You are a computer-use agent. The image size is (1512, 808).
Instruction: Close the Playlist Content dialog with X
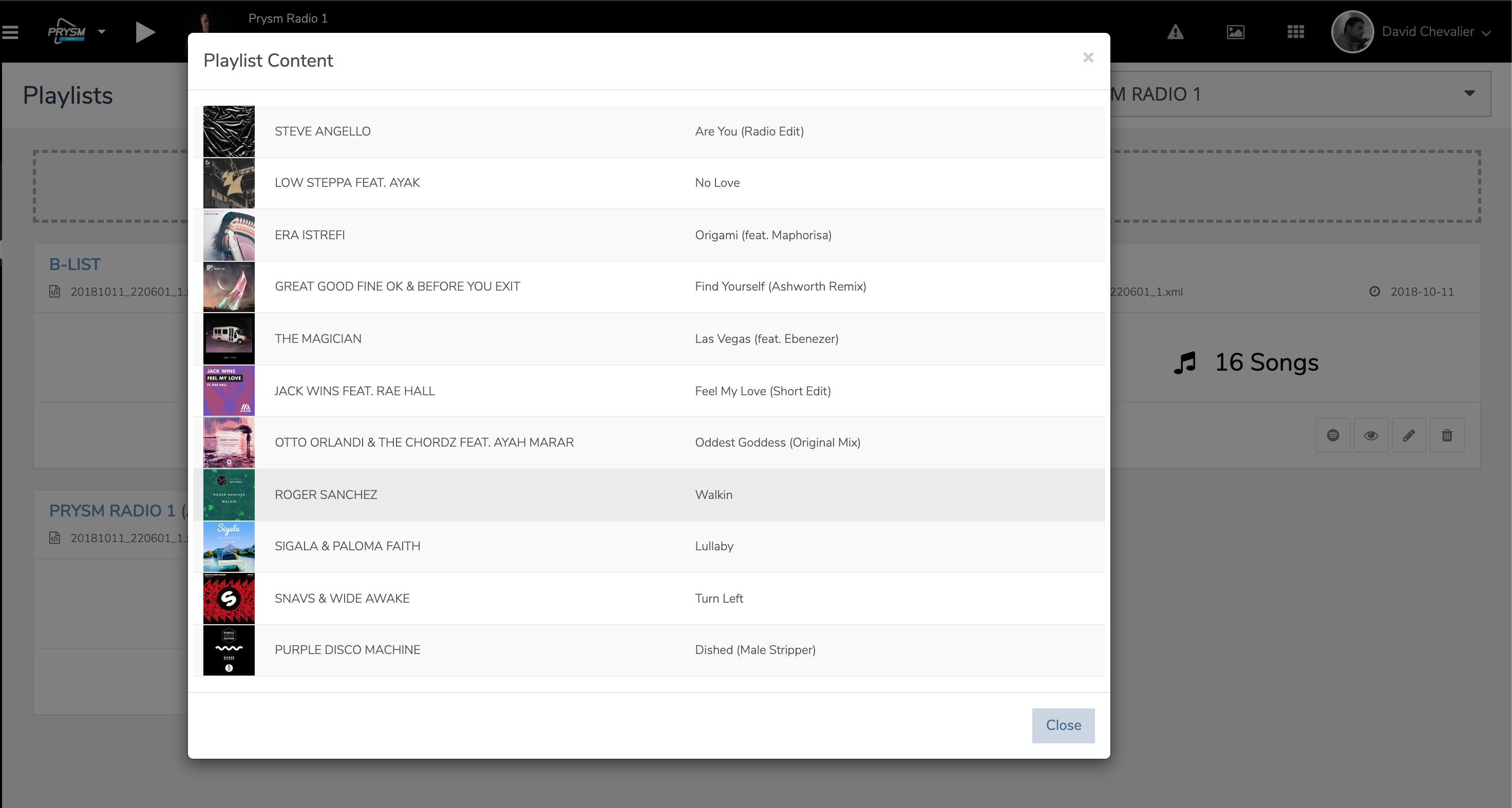coord(1088,57)
